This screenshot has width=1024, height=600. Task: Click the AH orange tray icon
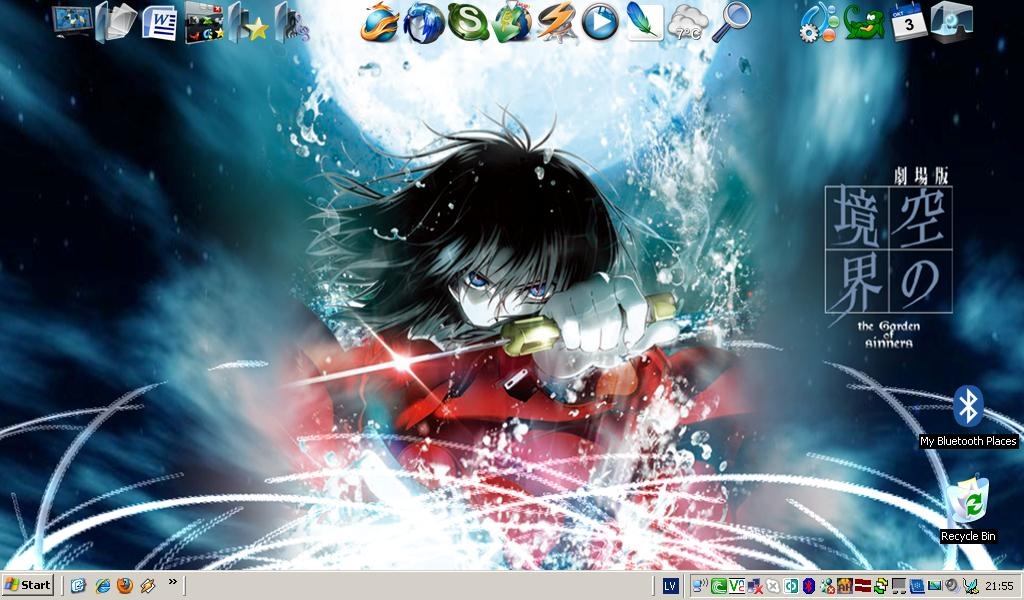click(844, 586)
